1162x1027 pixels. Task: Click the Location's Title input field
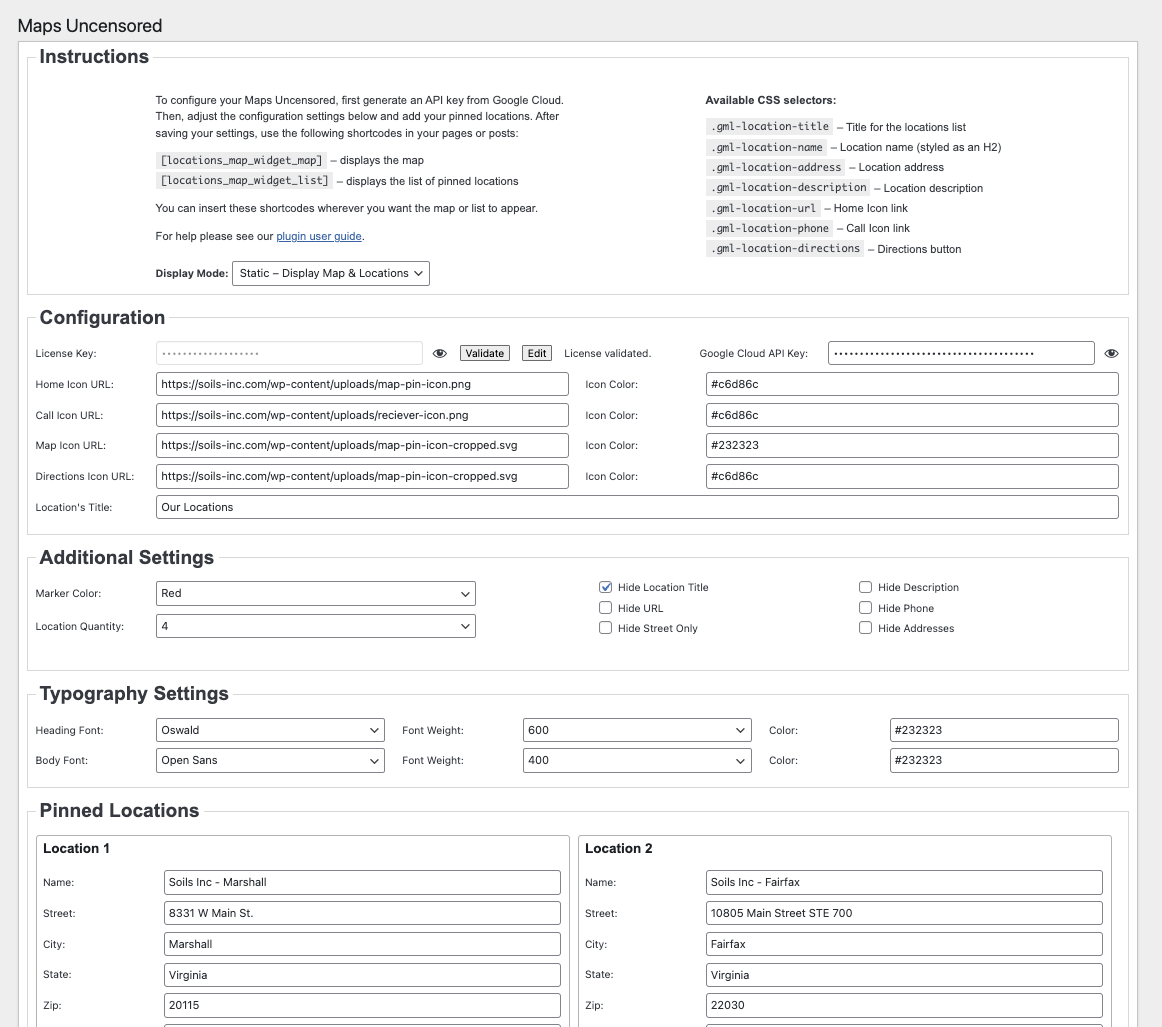(637, 507)
